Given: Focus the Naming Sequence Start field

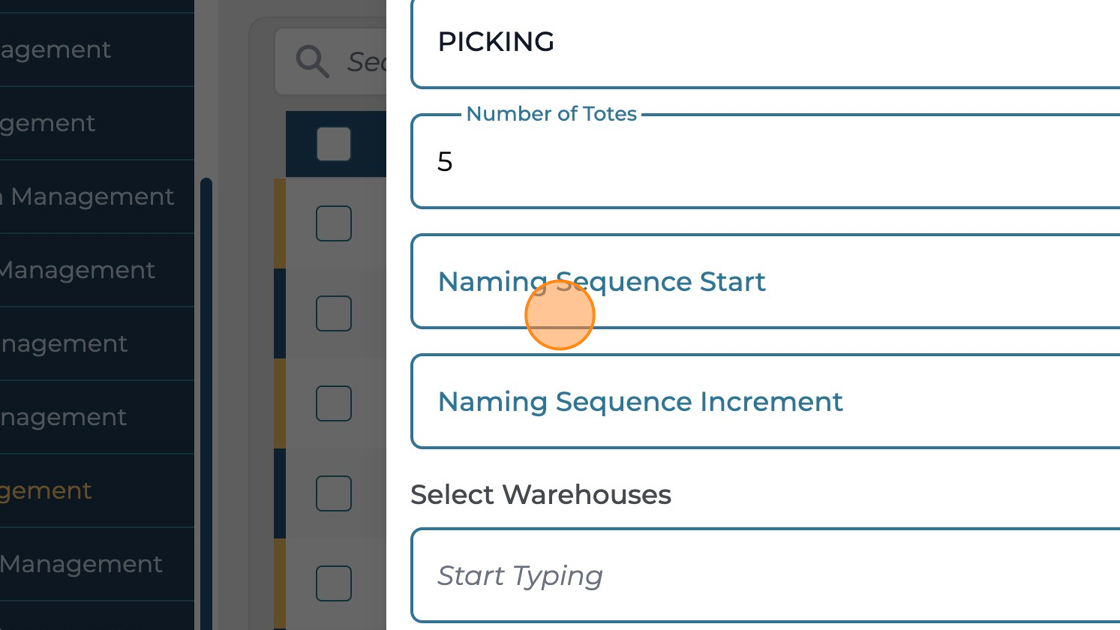Looking at the screenshot, I should [x=765, y=282].
